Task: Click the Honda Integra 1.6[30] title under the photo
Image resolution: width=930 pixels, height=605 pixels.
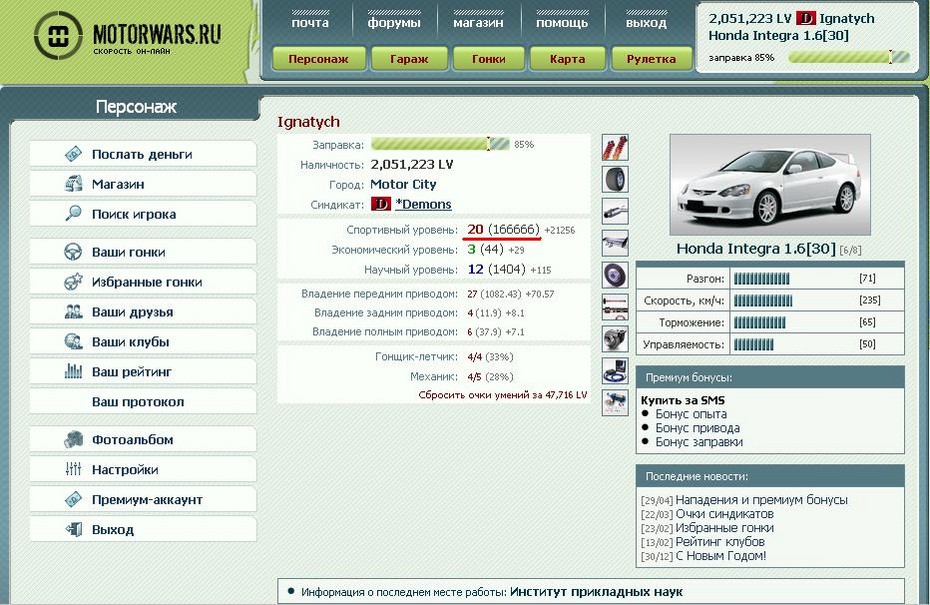Action: (x=756, y=249)
